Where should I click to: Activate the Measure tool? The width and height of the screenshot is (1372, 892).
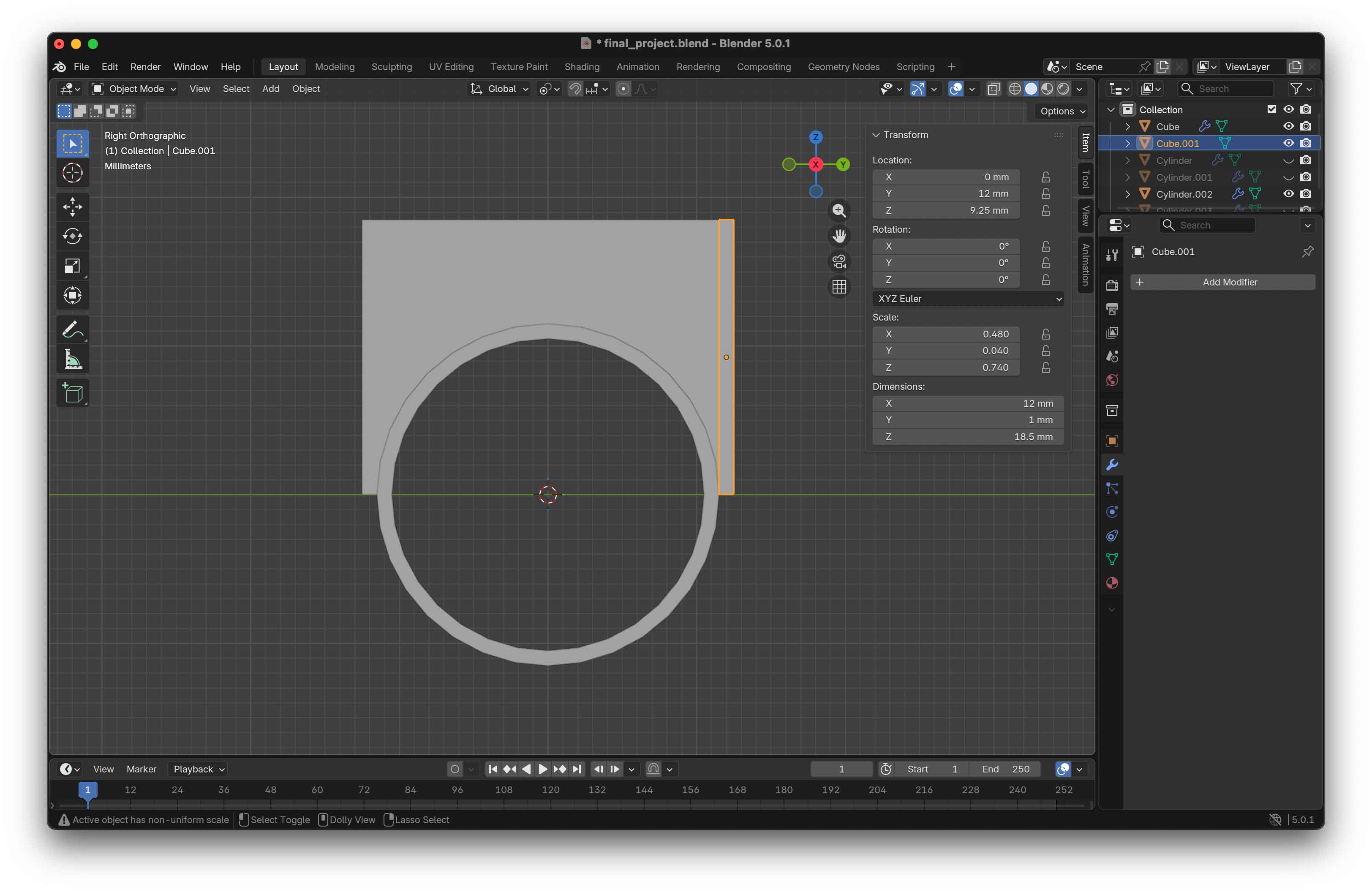(72, 360)
